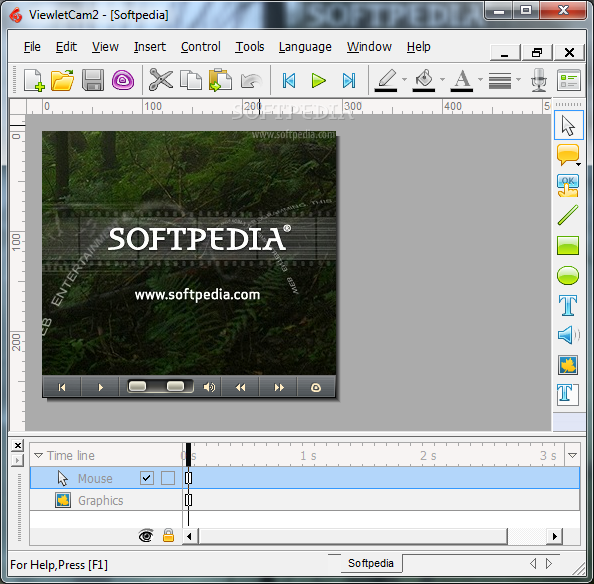The width and height of the screenshot is (594, 584).
Task: Click the Mouse layer keyframe marker
Action: (x=188, y=478)
